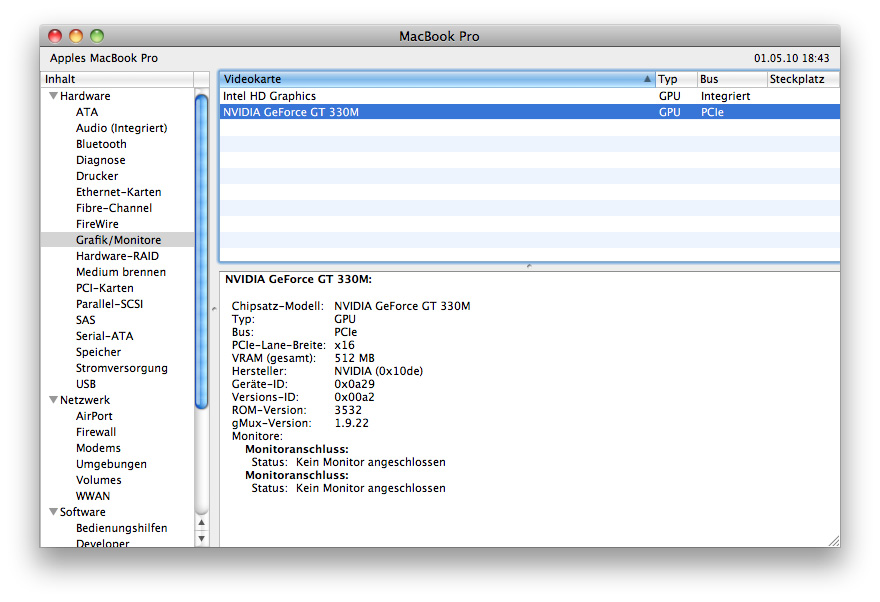Open Ethernet-Karten entry
The image size is (880, 602).
(118, 192)
